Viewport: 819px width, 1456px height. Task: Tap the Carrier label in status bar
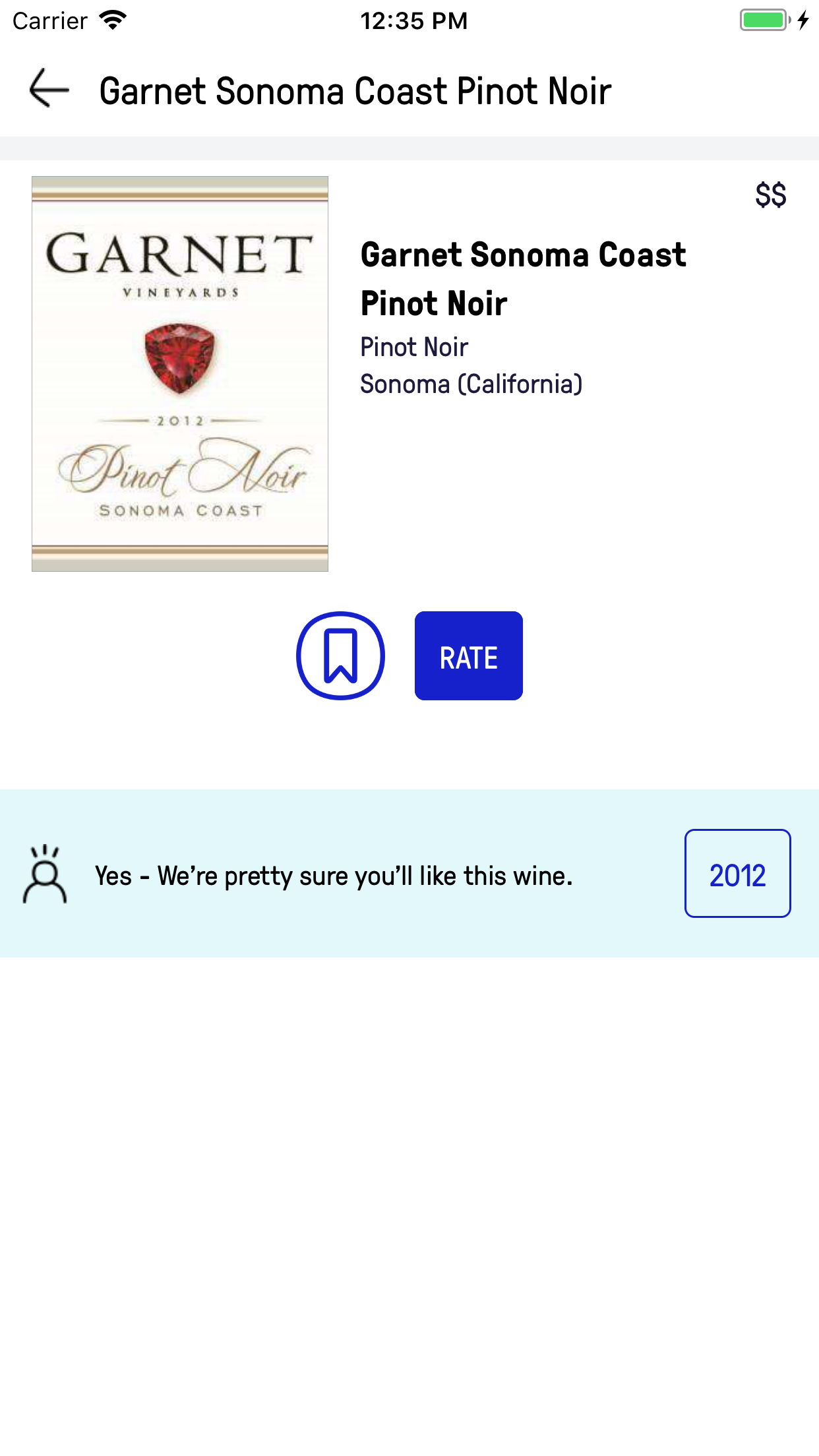[50, 21]
